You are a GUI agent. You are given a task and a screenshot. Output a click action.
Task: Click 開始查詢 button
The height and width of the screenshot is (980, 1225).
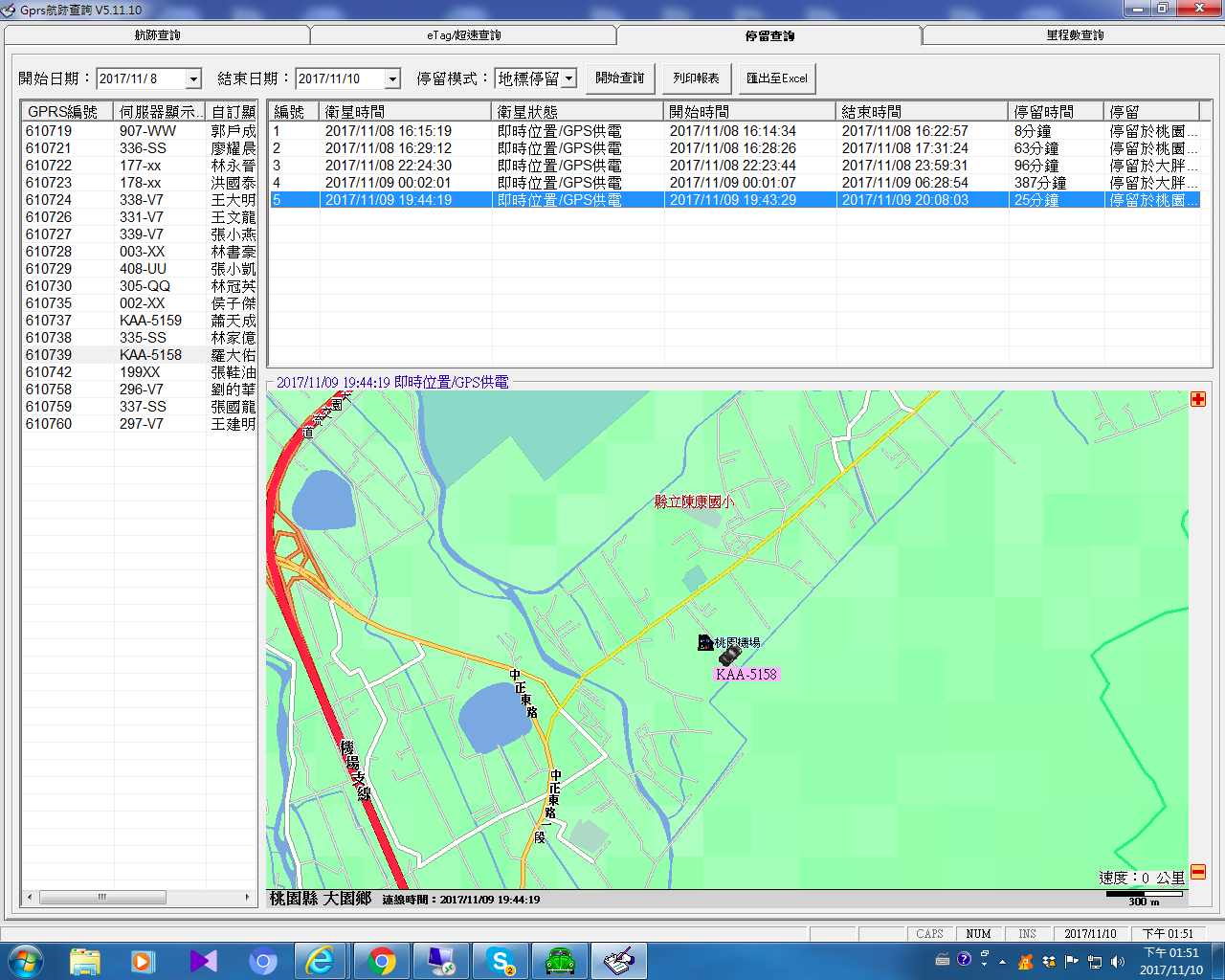(620, 78)
